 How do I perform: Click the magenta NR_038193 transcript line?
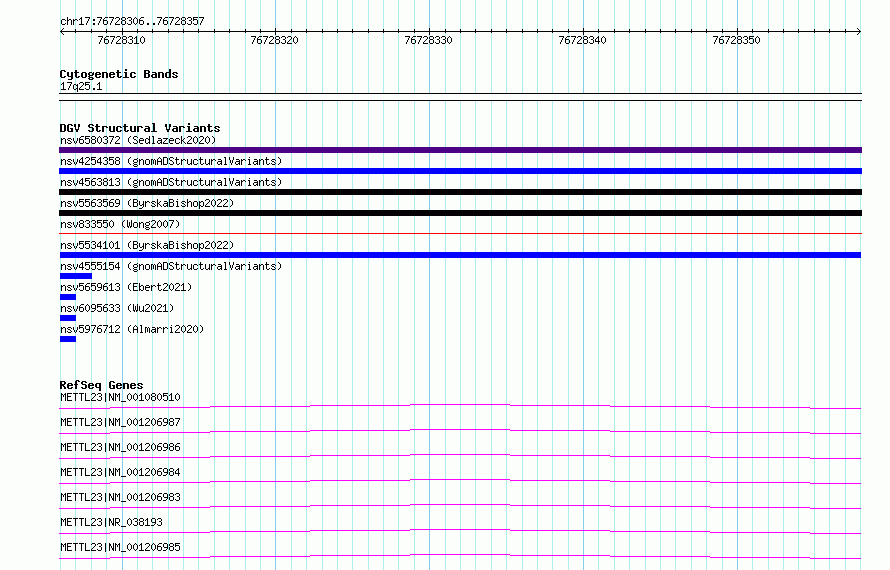pyautogui.click(x=460, y=531)
